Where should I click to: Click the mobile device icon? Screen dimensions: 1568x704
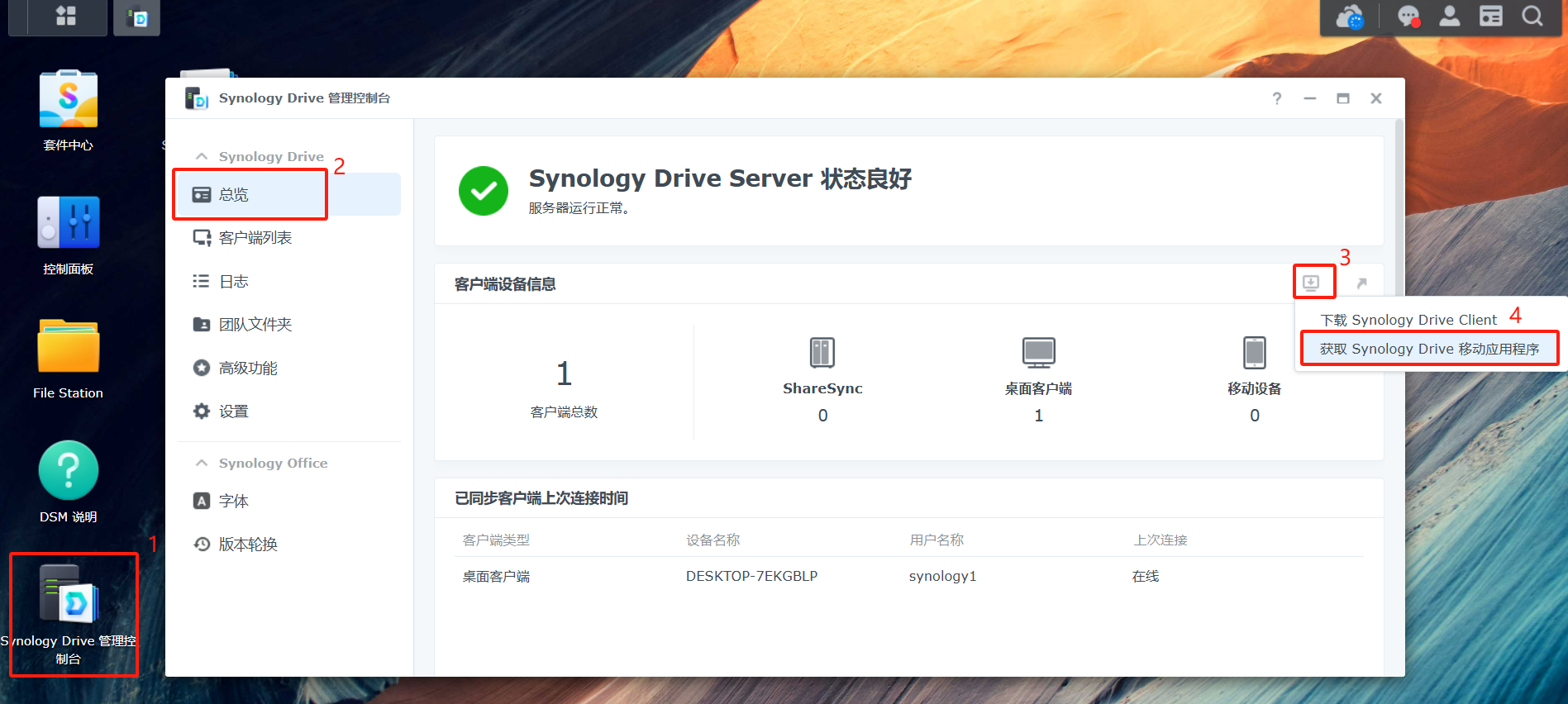(x=1255, y=353)
